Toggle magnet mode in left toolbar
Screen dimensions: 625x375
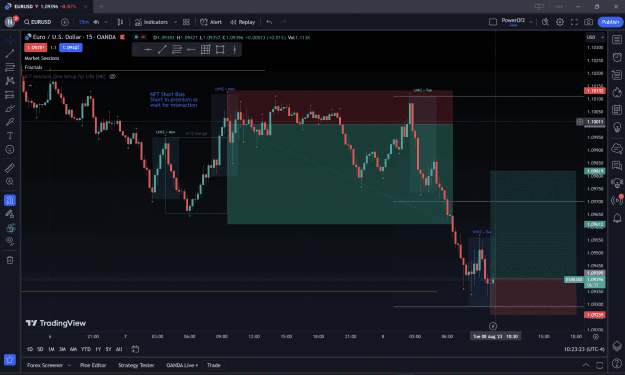(x=10, y=200)
